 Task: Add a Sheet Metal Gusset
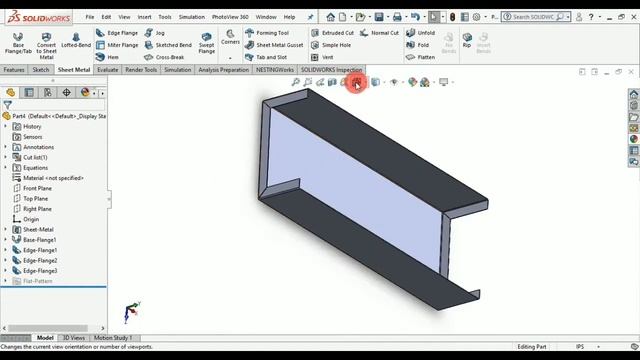(274, 45)
